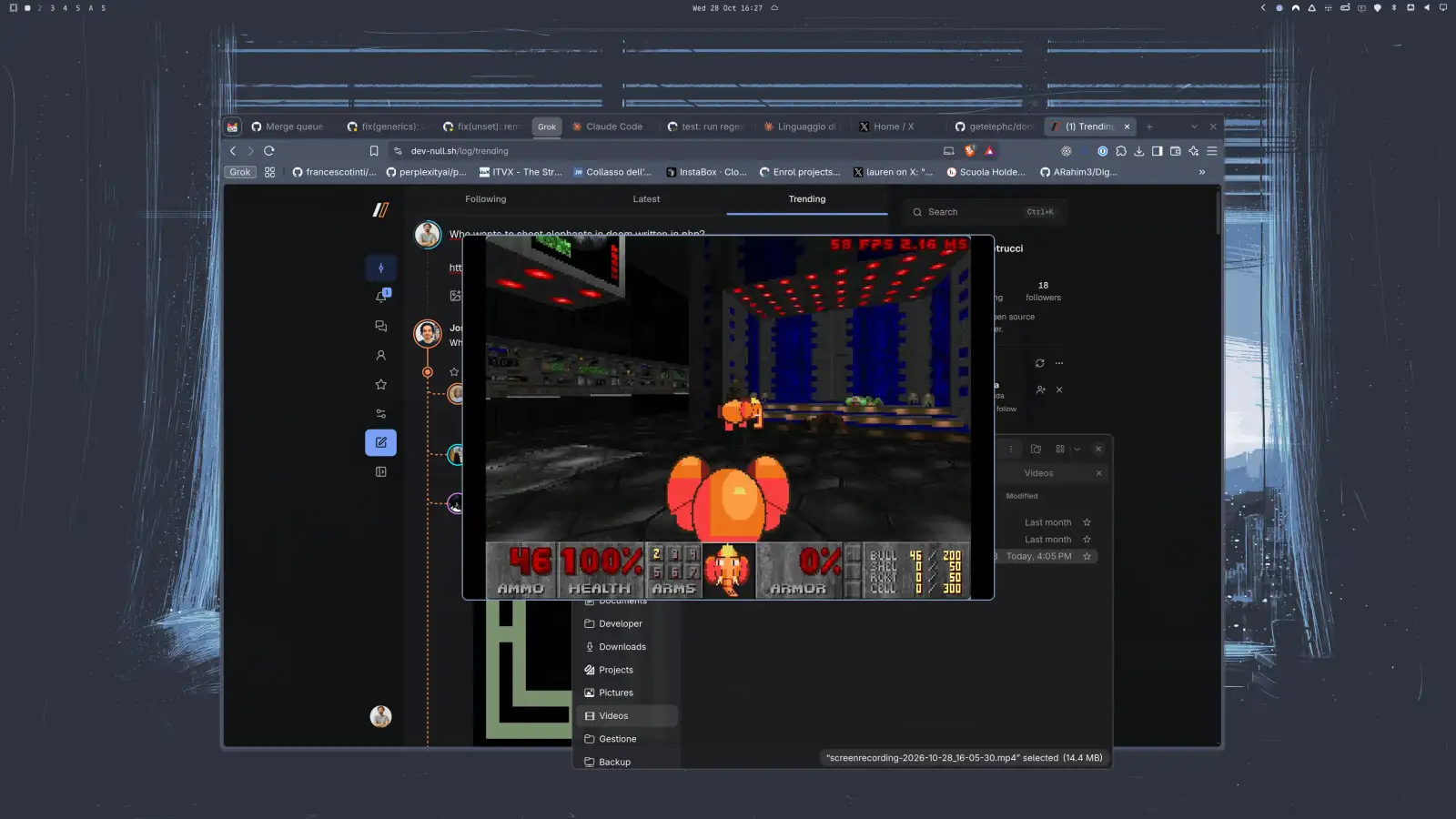The image size is (1456, 819).
Task: Click the Brave shields icon in address bar
Action: point(970,151)
